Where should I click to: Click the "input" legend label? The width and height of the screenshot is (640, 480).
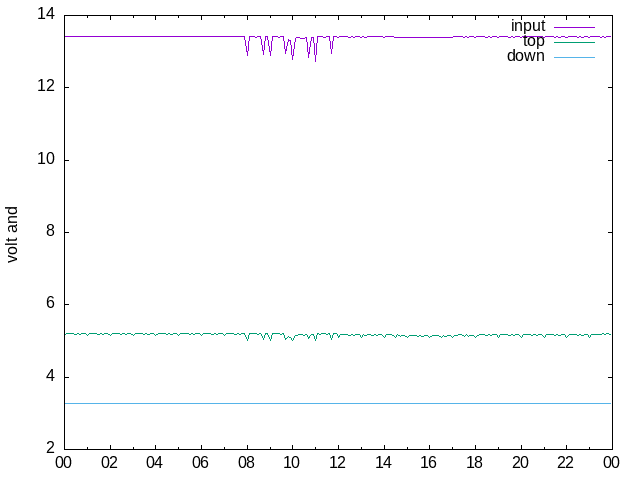coord(528,26)
